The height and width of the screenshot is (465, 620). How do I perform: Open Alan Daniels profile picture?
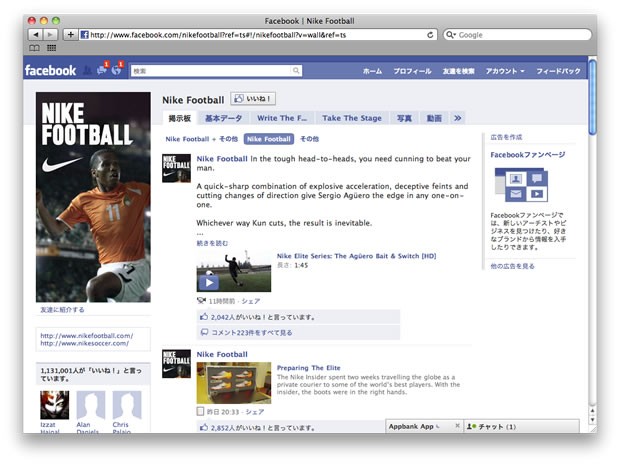tap(91, 405)
